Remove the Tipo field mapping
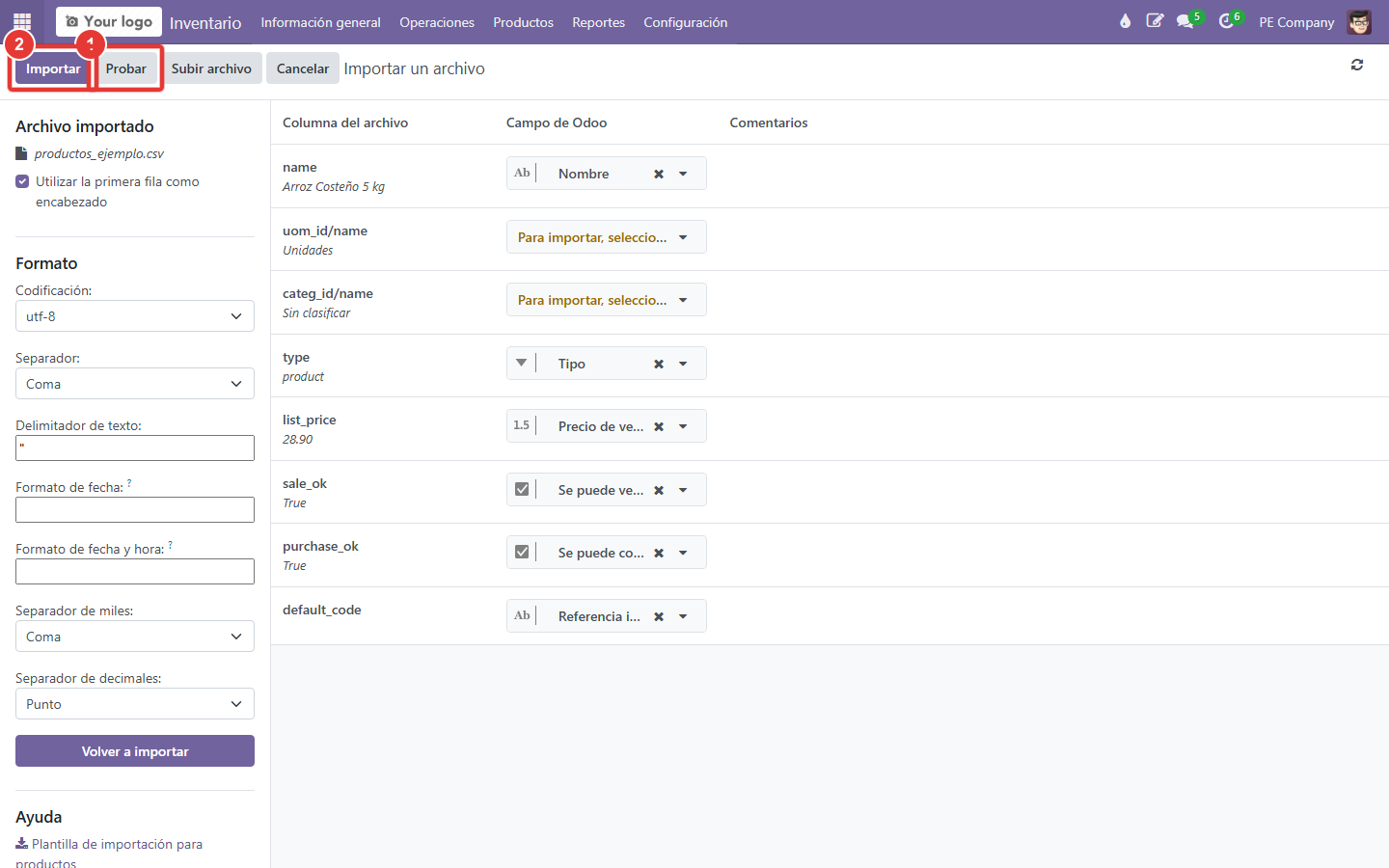 (x=659, y=365)
